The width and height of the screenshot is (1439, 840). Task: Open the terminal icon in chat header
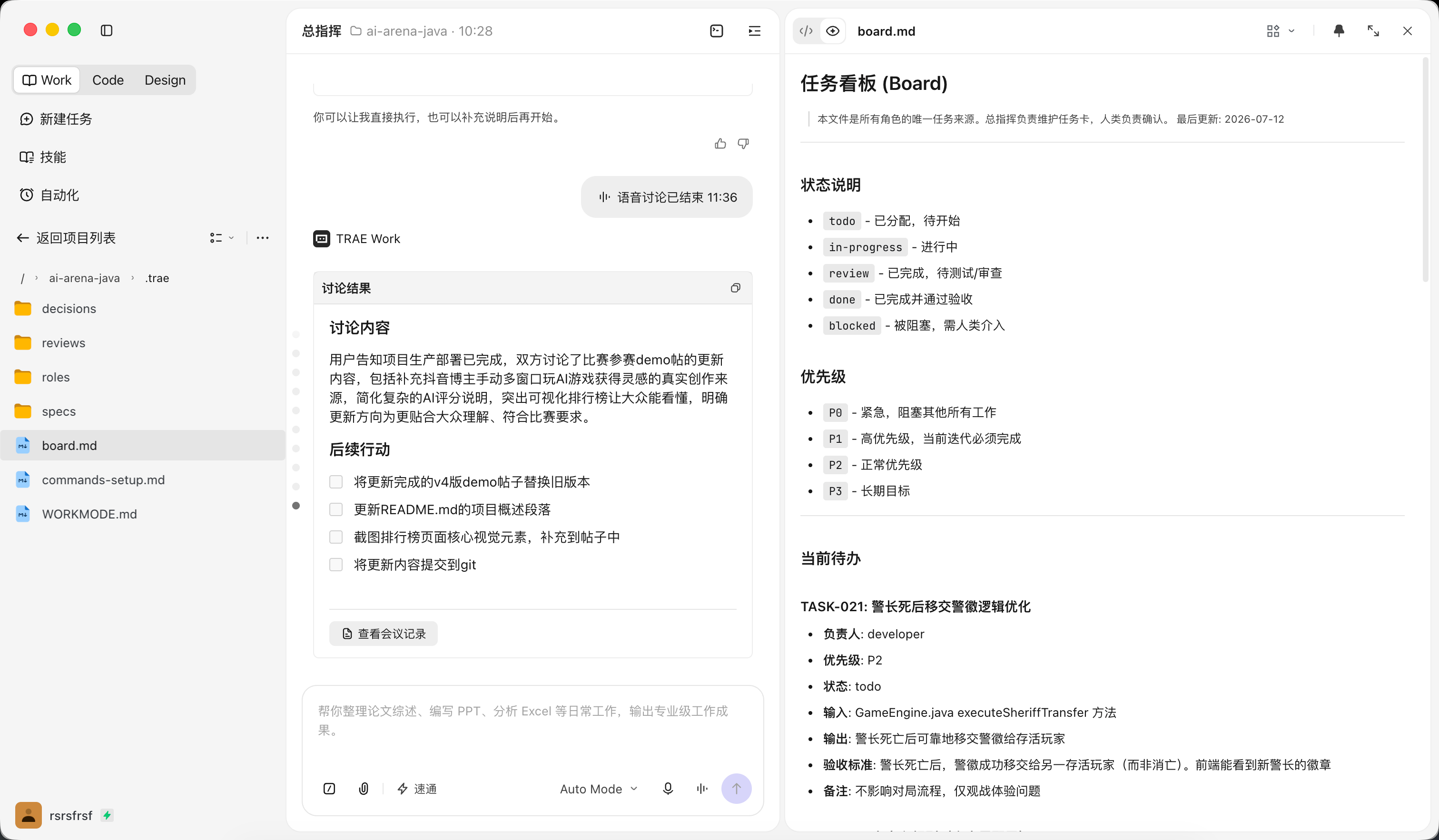click(716, 31)
